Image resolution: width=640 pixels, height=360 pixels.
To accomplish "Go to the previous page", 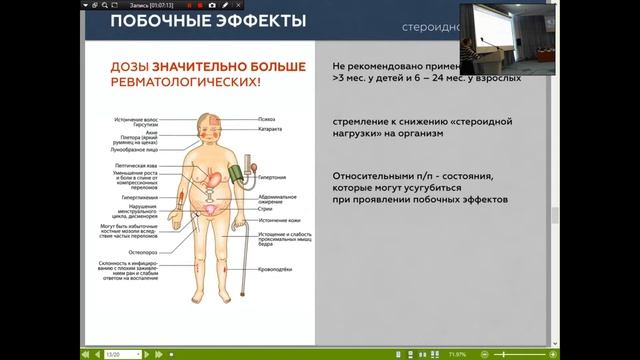I will [97, 355].
